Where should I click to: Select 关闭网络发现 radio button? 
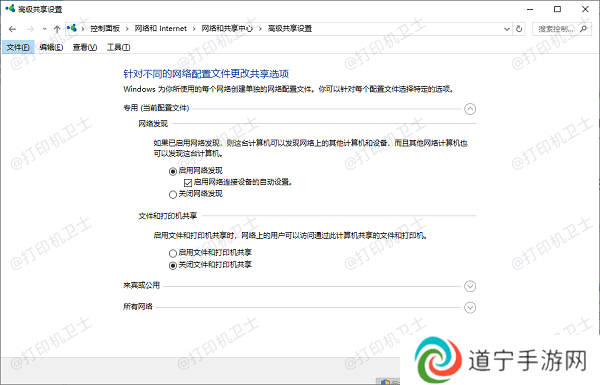pyautogui.click(x=173, y=194)
